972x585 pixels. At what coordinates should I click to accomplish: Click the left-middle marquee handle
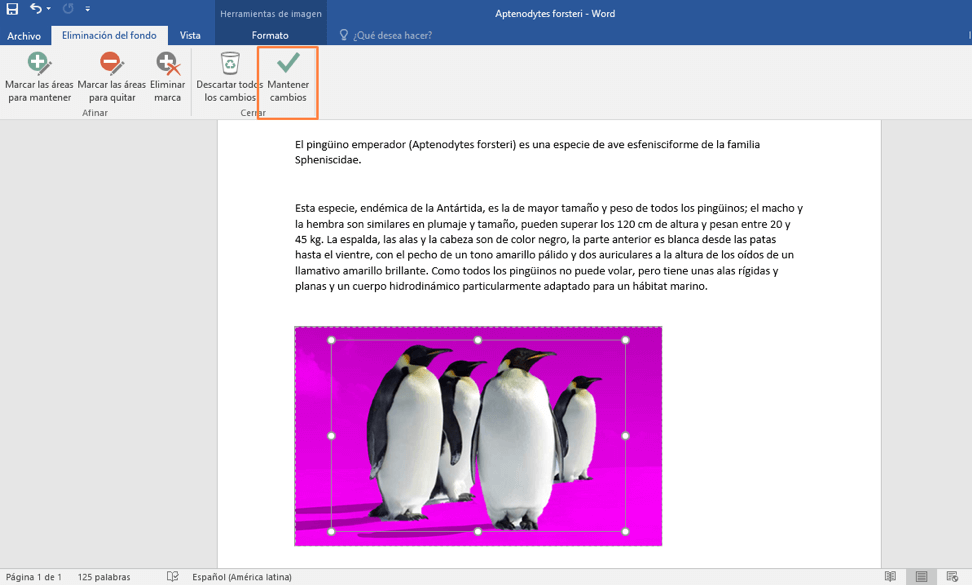[331, 436]
